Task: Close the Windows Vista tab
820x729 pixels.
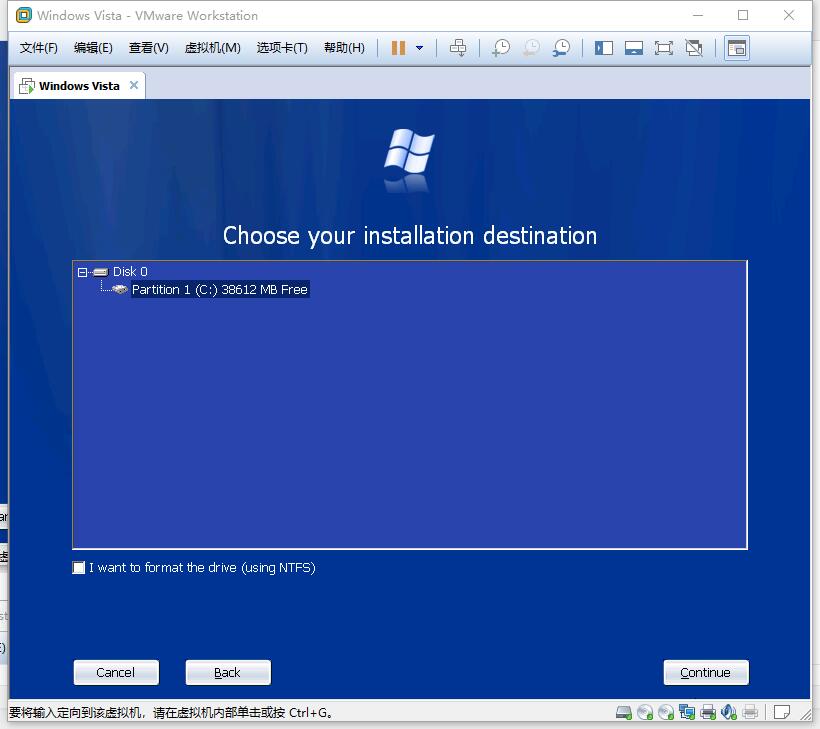Action: point(134,85)
